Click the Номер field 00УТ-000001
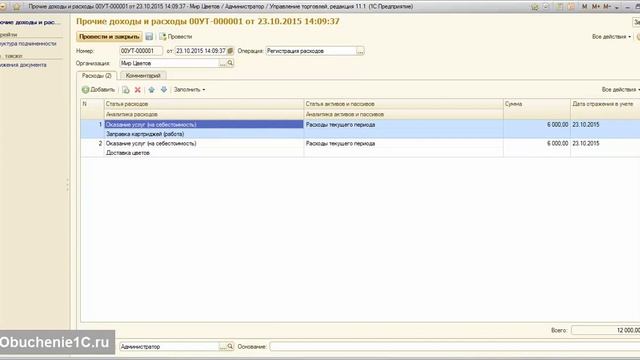640x360 pixels. pos(140,51)
